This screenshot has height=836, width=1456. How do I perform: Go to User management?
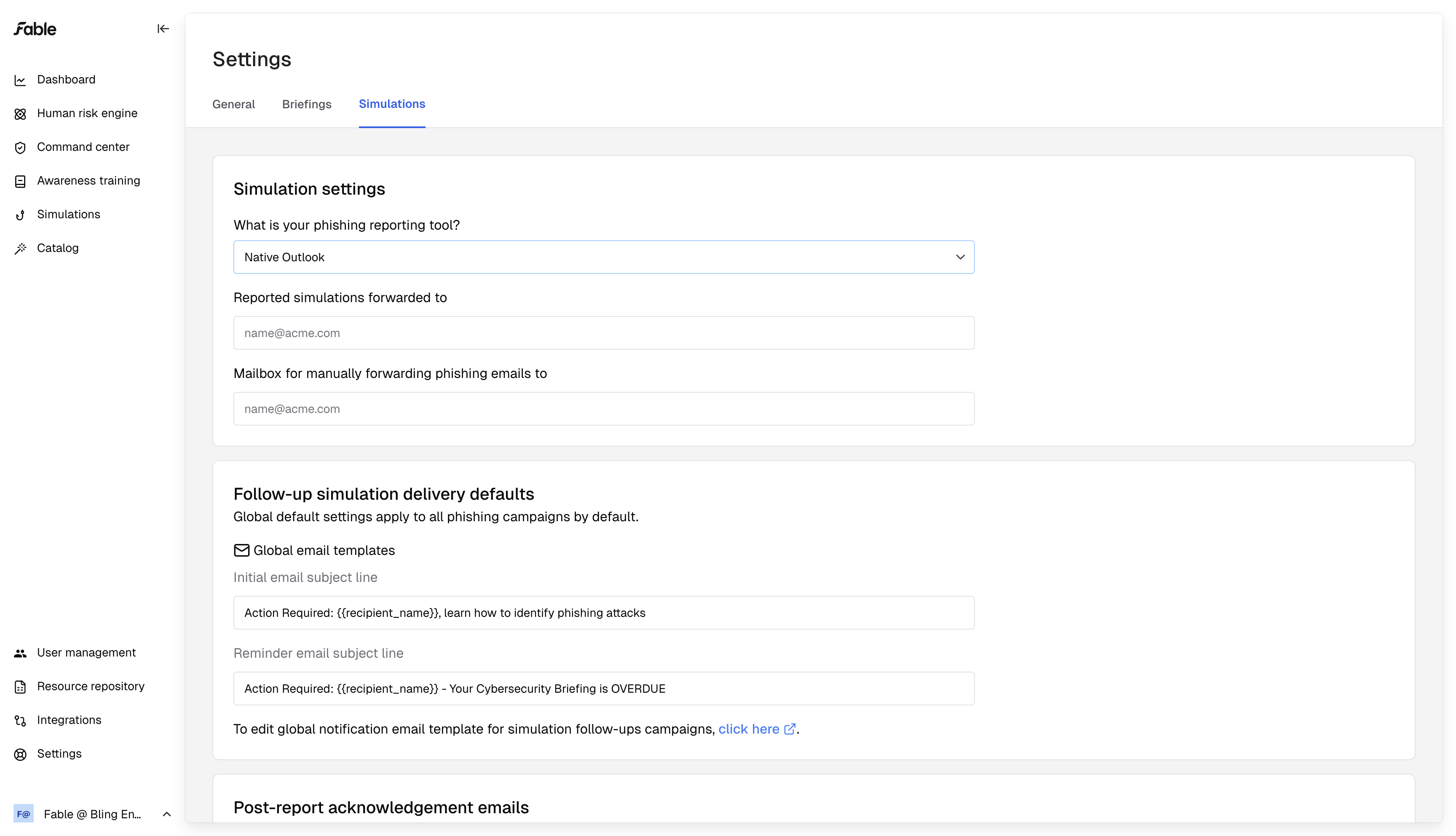tap(86, 653)
